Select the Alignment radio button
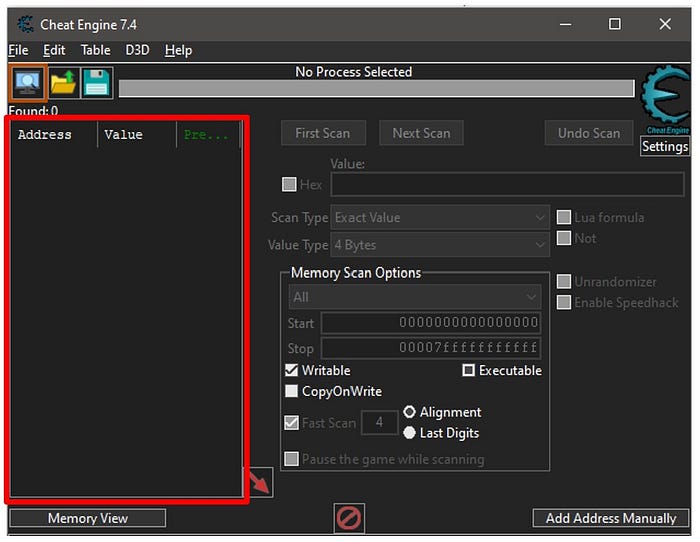This screenshot has width=700, height=542. tap(409, 411)
